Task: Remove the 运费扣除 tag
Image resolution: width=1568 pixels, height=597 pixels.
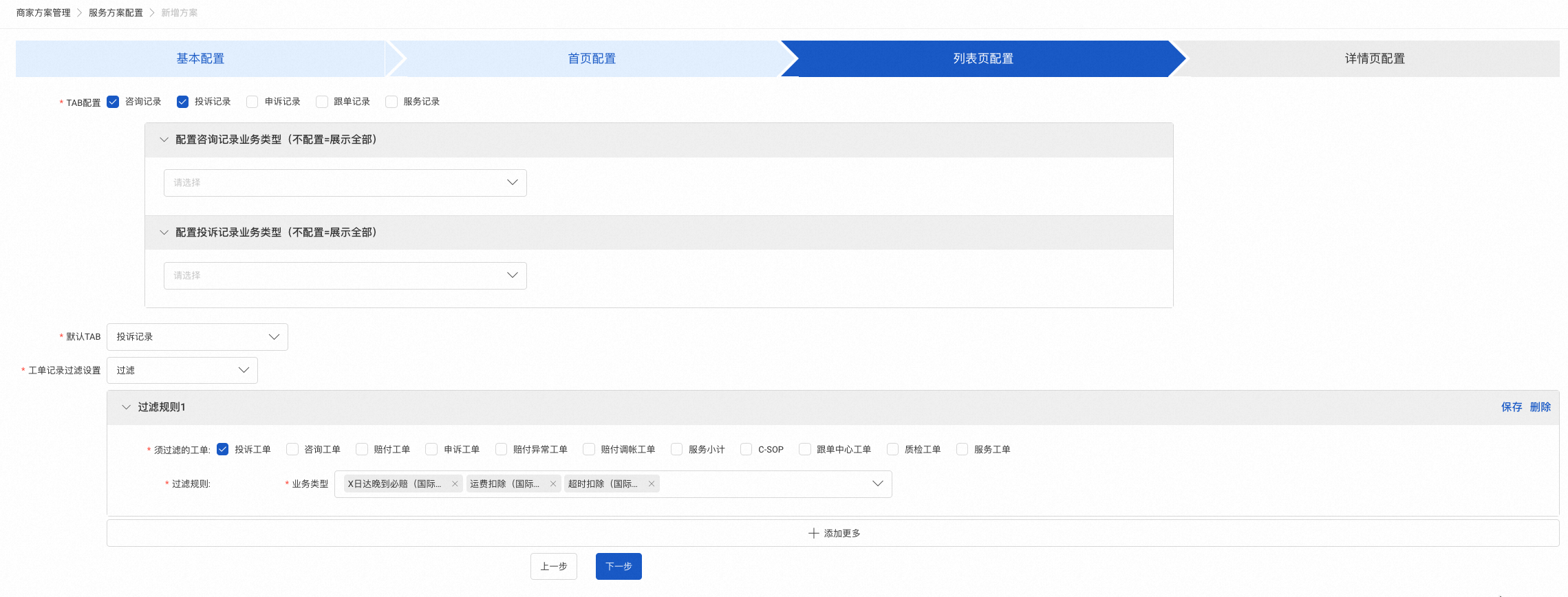Action: tap(553, 484)
